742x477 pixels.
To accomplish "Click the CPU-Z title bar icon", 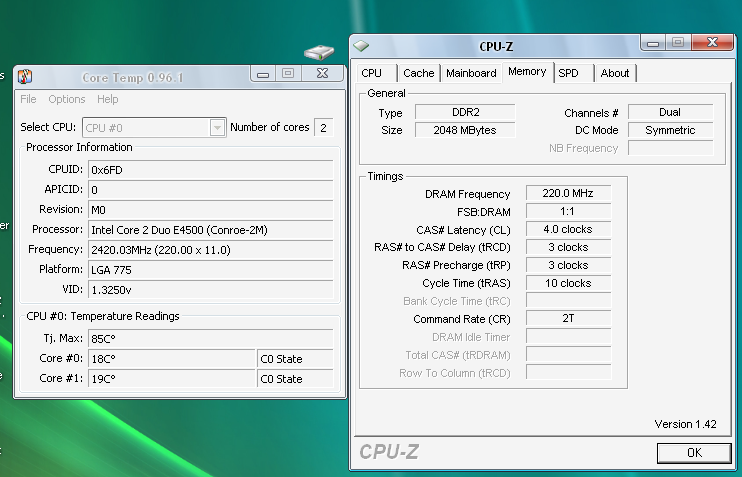I will tap(361, 45).
